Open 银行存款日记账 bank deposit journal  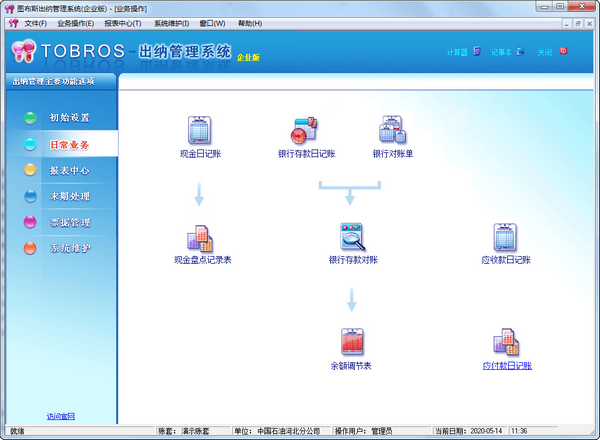tap(304, 131)
